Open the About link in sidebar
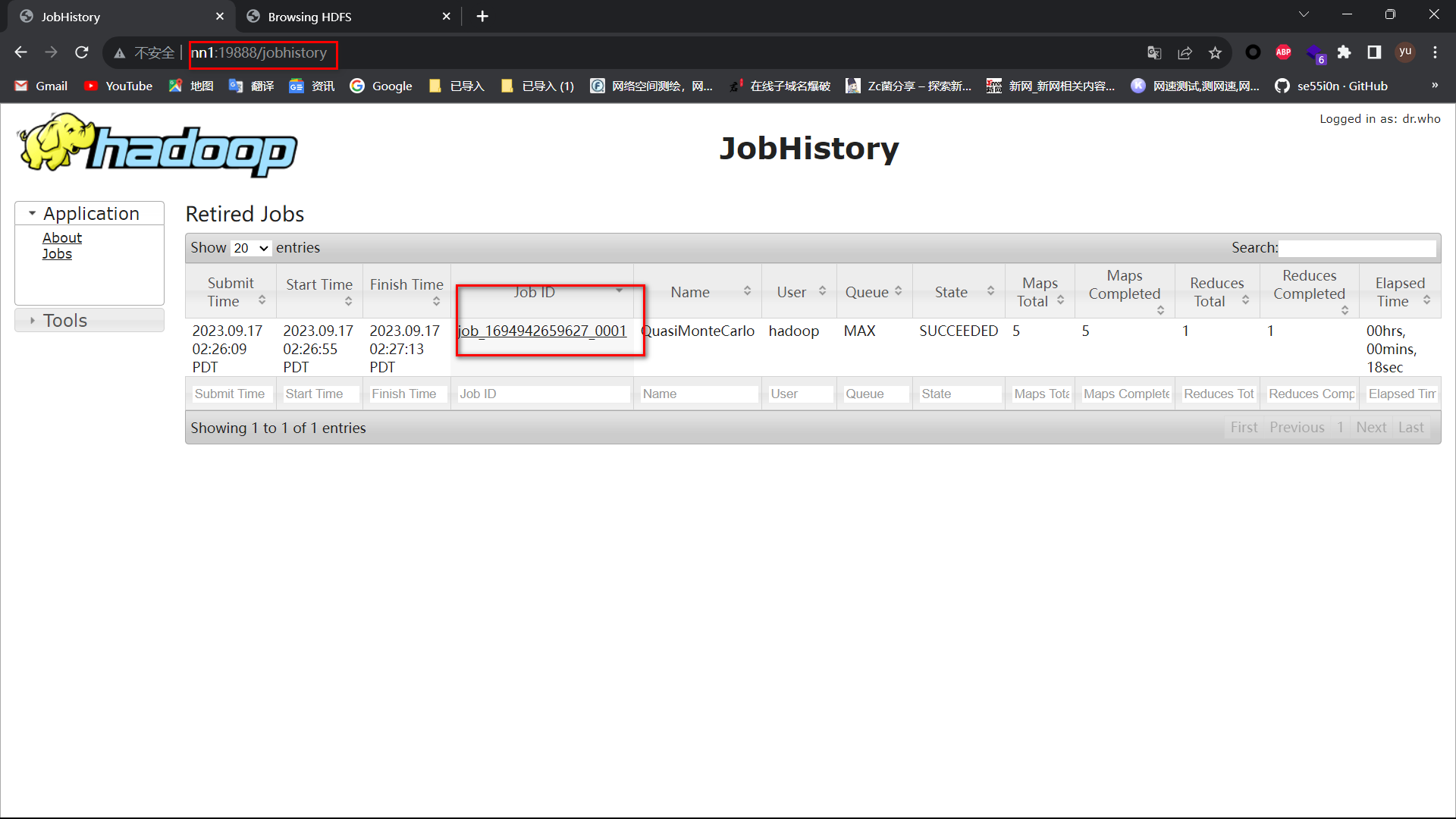Viewport: 1456px width, 819px height. click(x=62, y=238)
